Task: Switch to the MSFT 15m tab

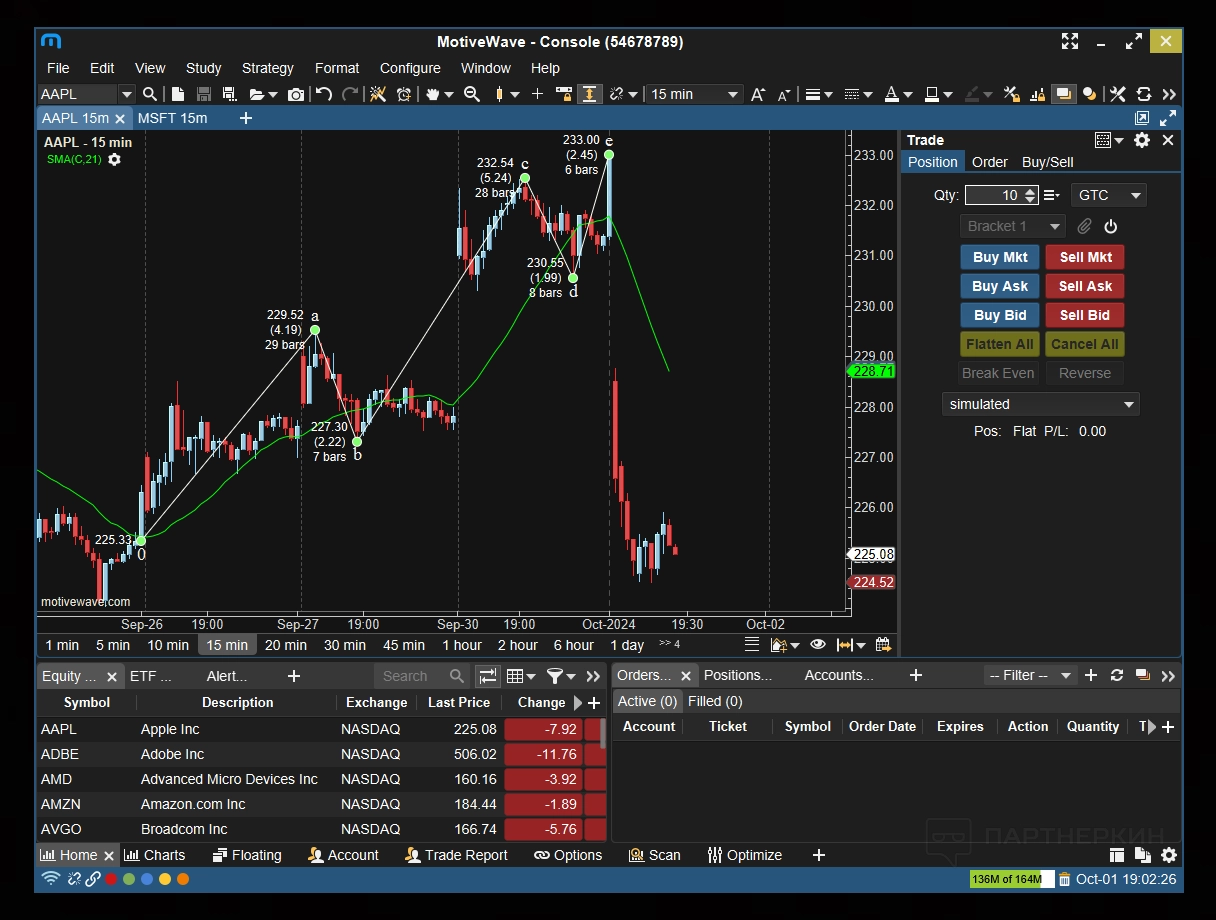Action: pos(172,118)
